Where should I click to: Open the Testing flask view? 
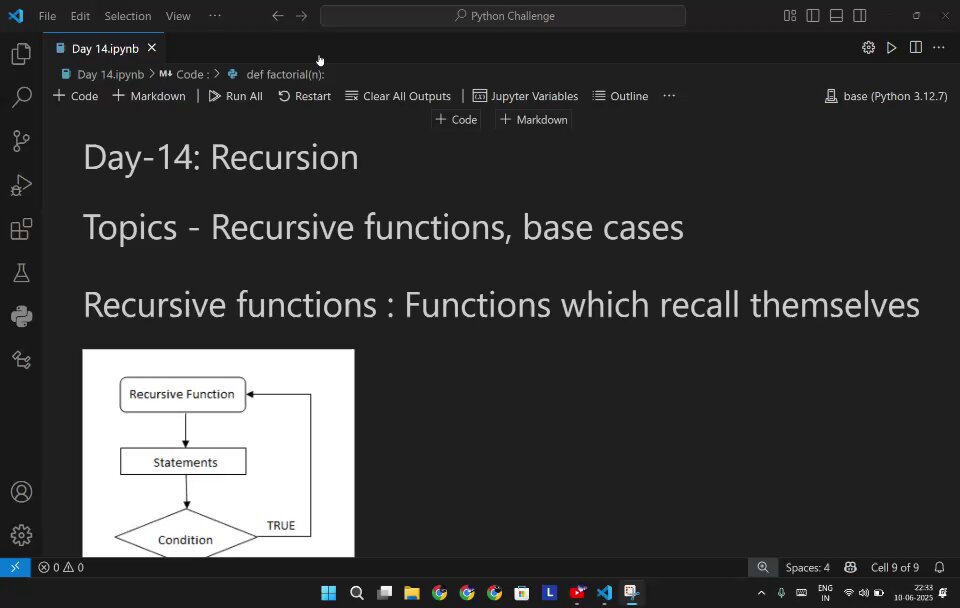(x=21, y=272)
